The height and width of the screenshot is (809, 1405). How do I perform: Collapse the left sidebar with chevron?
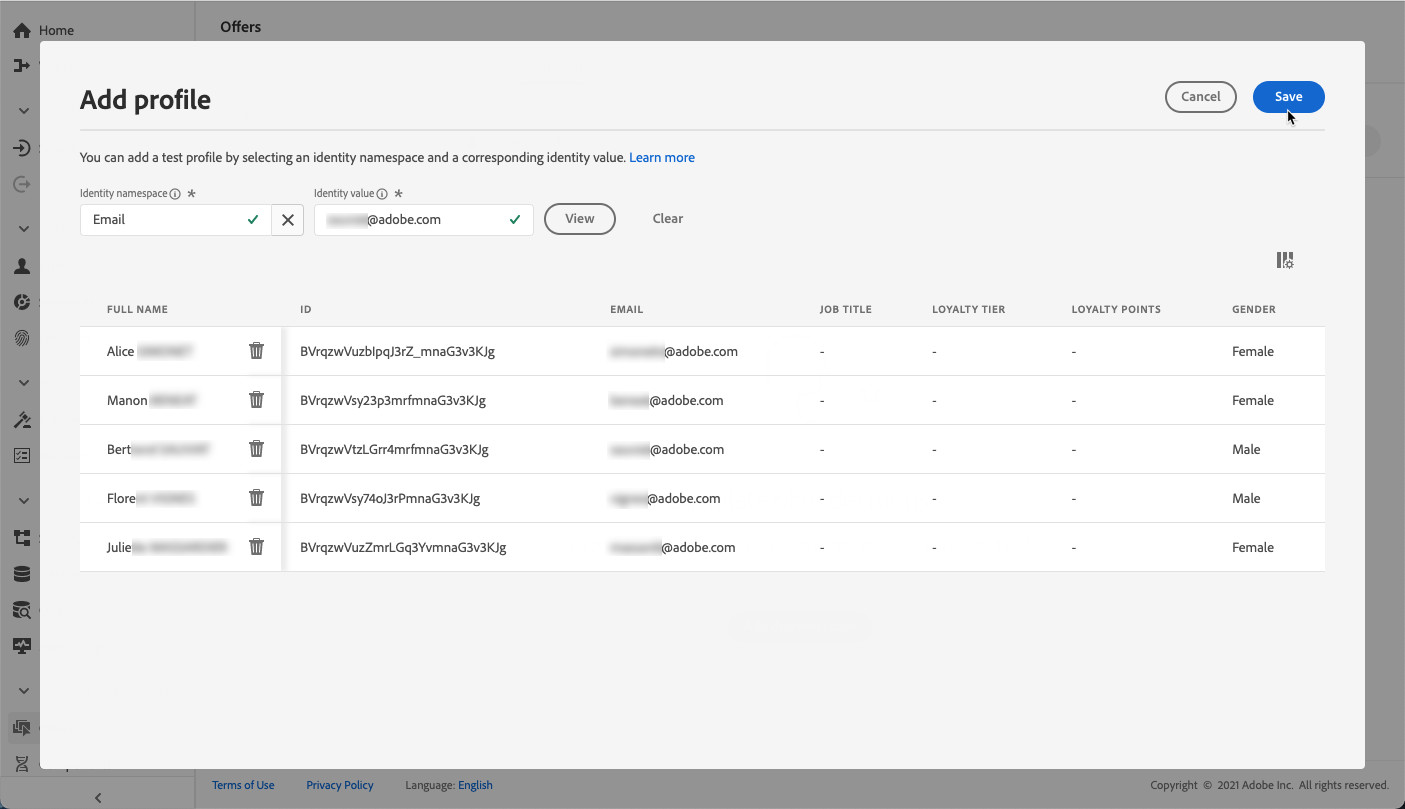[98, 797]
